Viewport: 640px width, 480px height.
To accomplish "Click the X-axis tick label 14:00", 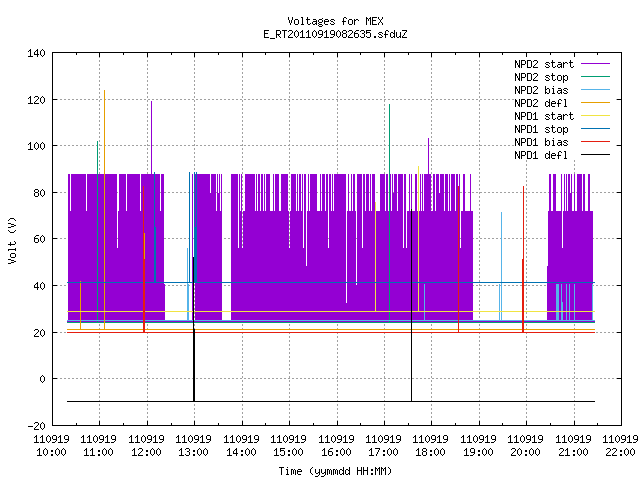I will coord(241,452).
